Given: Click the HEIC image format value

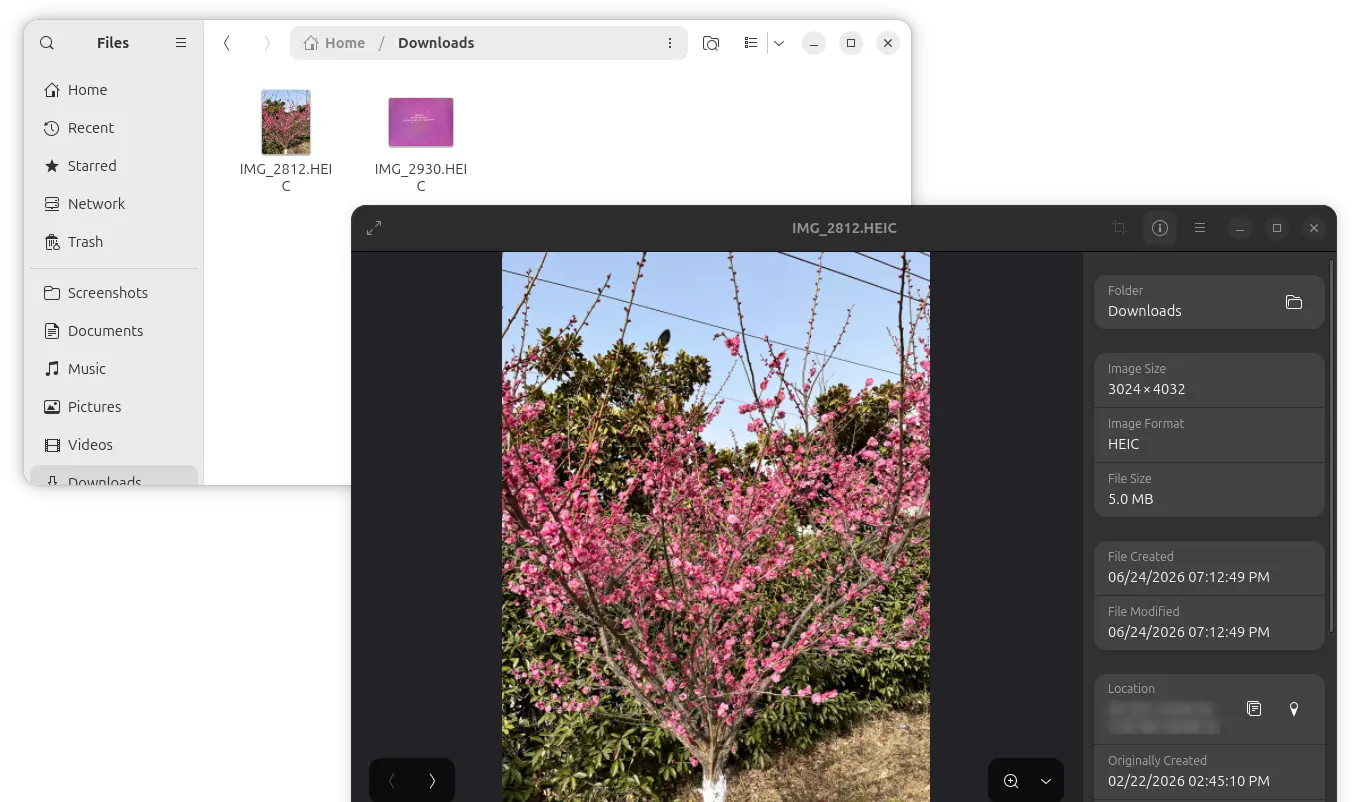Looking at the screenshot, I should click(x=1124, y=444).
